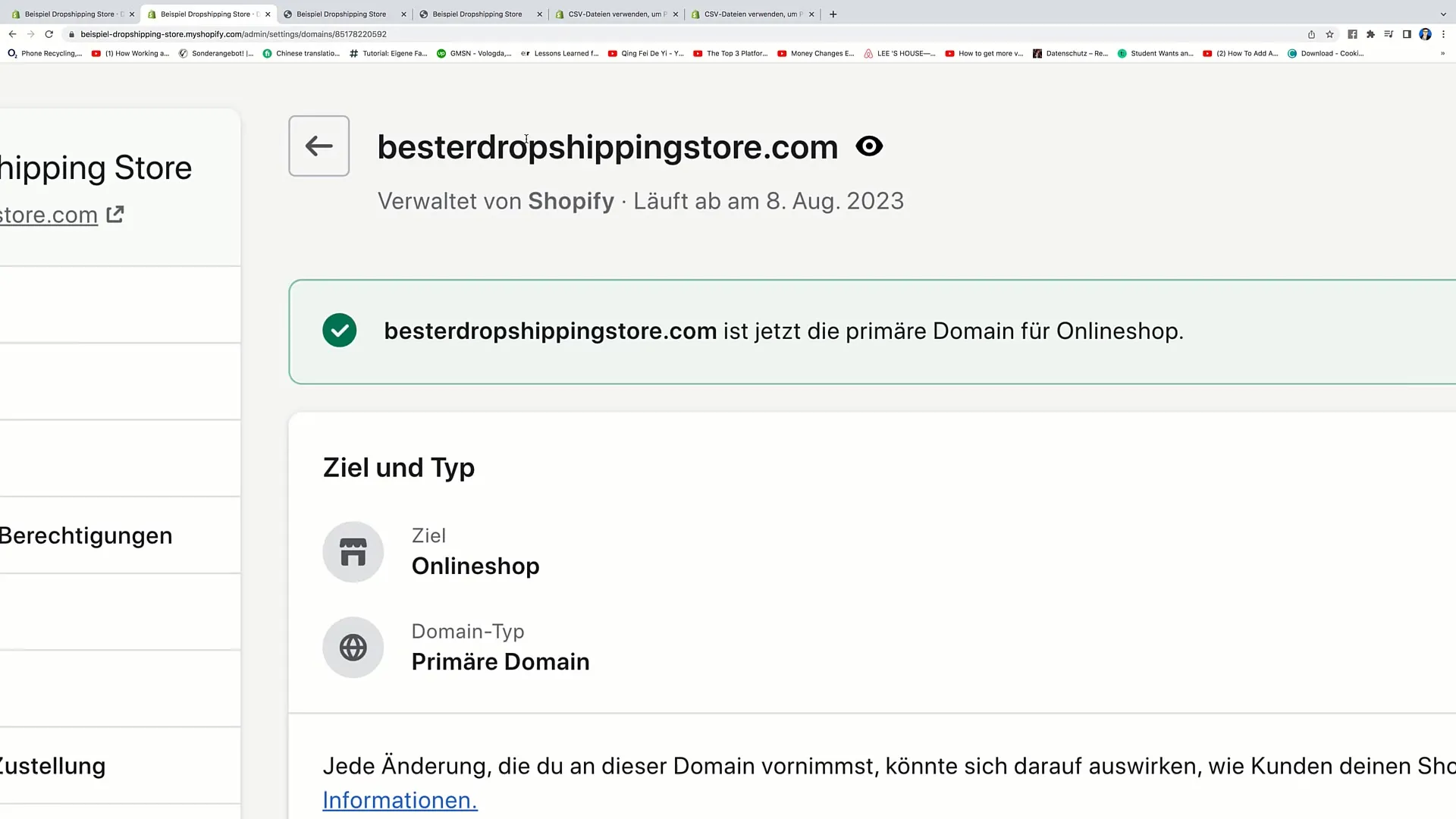Viewport: 1456px width, 819px height.
Task: Click the browser back arrow
Action: coord(12,34)
